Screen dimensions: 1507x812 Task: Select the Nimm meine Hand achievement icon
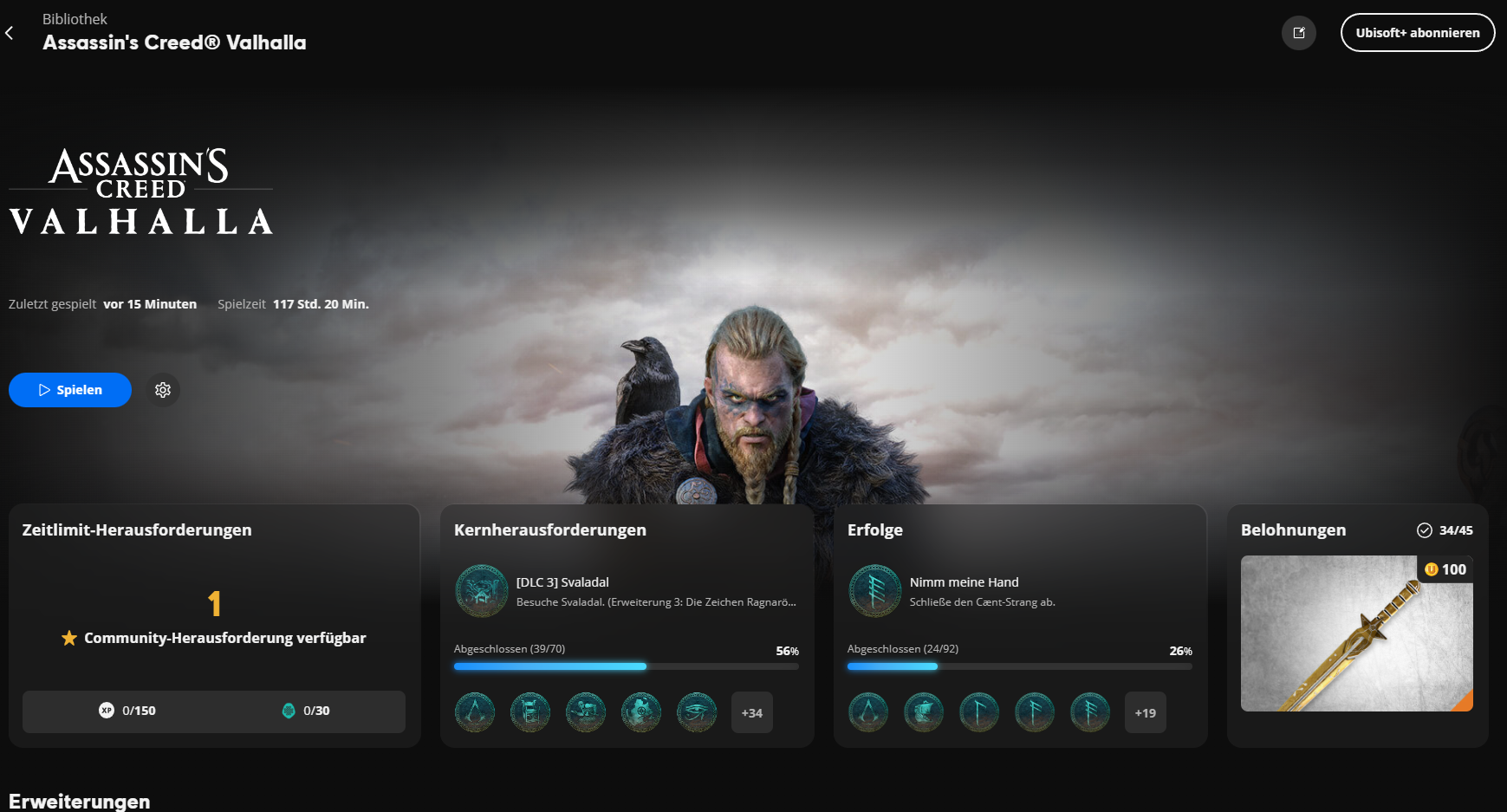click(x=875, y=591)
